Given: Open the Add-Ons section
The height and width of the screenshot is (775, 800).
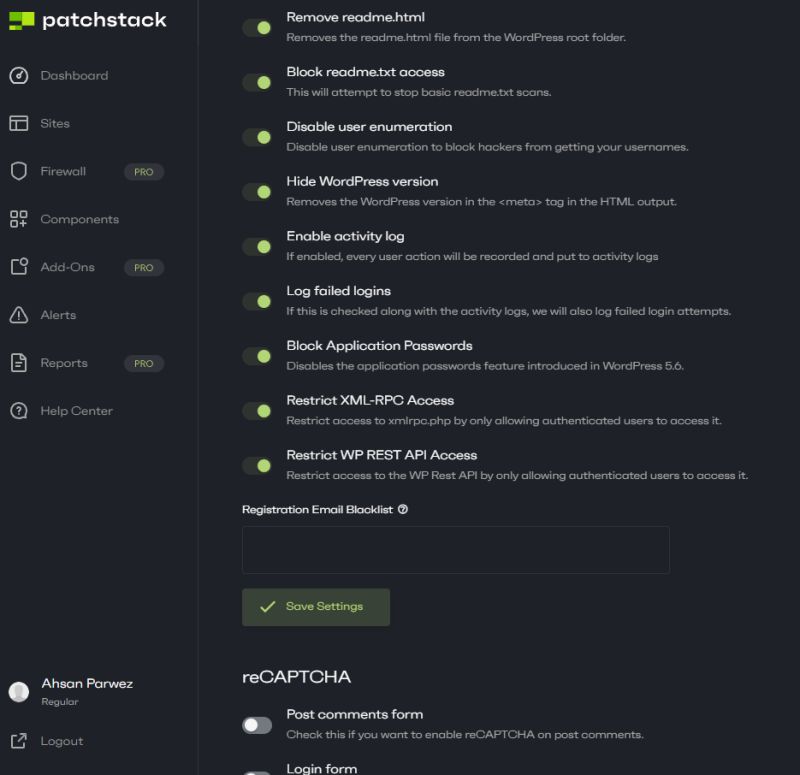Looking at the screenshot, I should tap(69, 267).
